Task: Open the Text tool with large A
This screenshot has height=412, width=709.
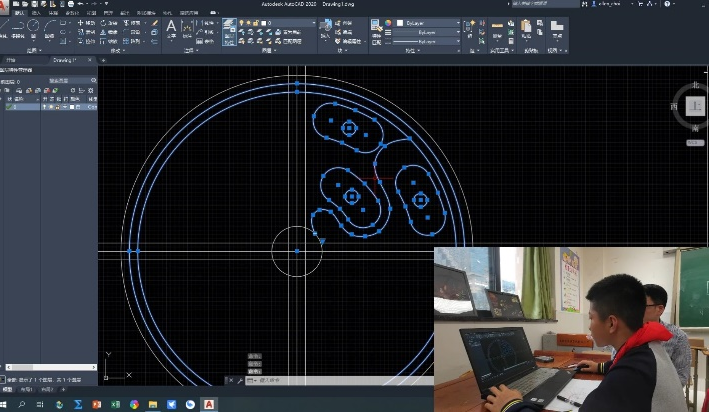Action: pyautogui.click(x=171, y=28)
